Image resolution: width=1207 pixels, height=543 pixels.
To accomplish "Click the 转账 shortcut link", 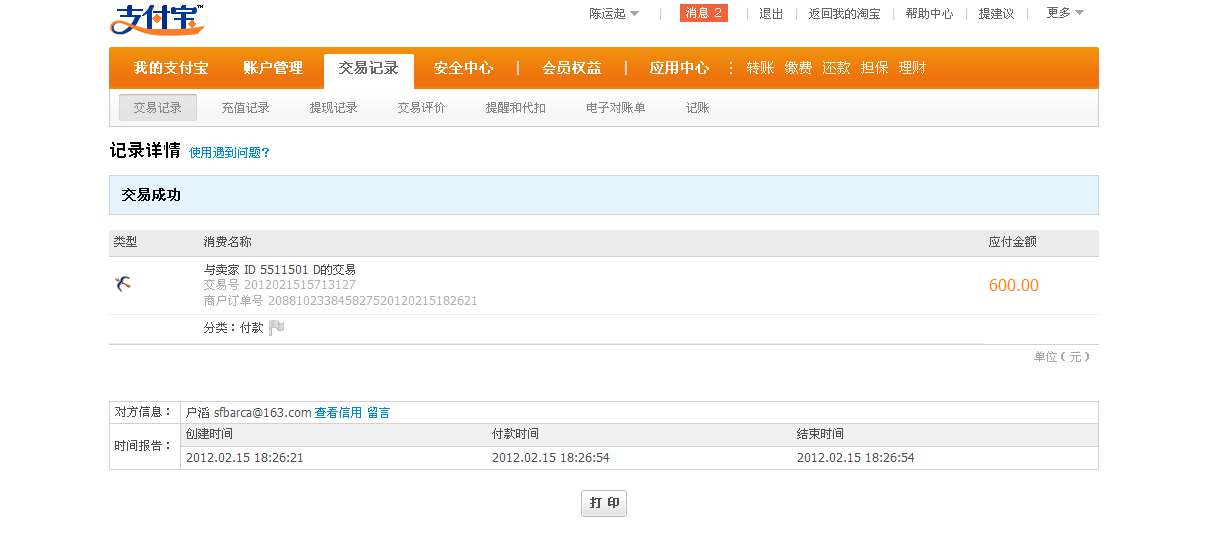I will pyautogui.click(x=760, y=68).
